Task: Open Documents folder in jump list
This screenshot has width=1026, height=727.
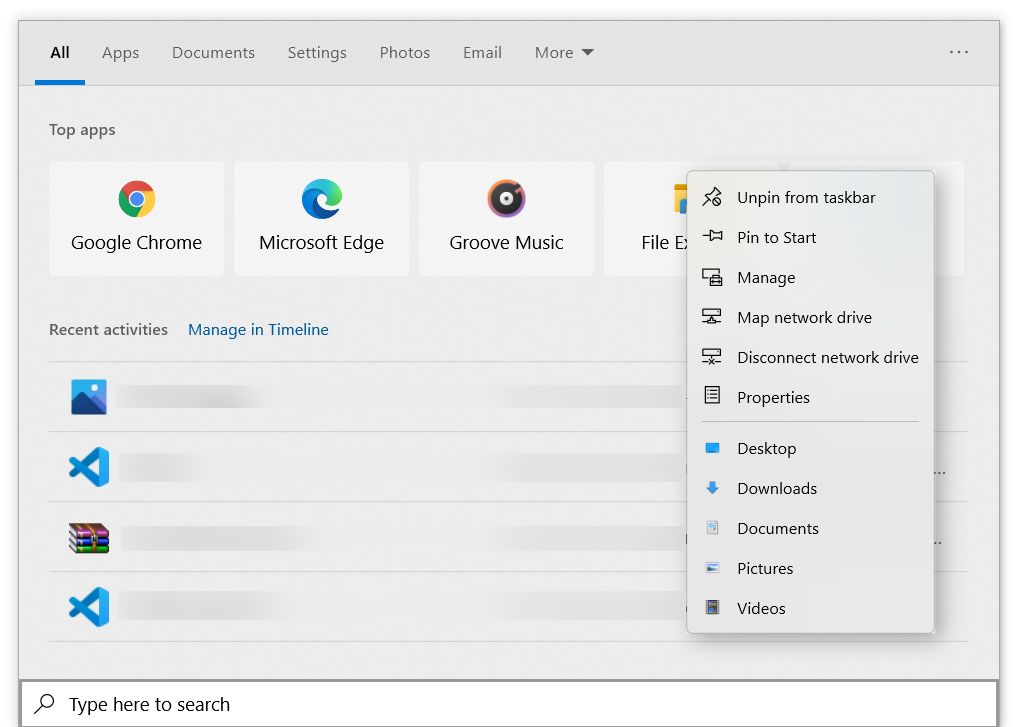Action: click(x=810, y=528)
